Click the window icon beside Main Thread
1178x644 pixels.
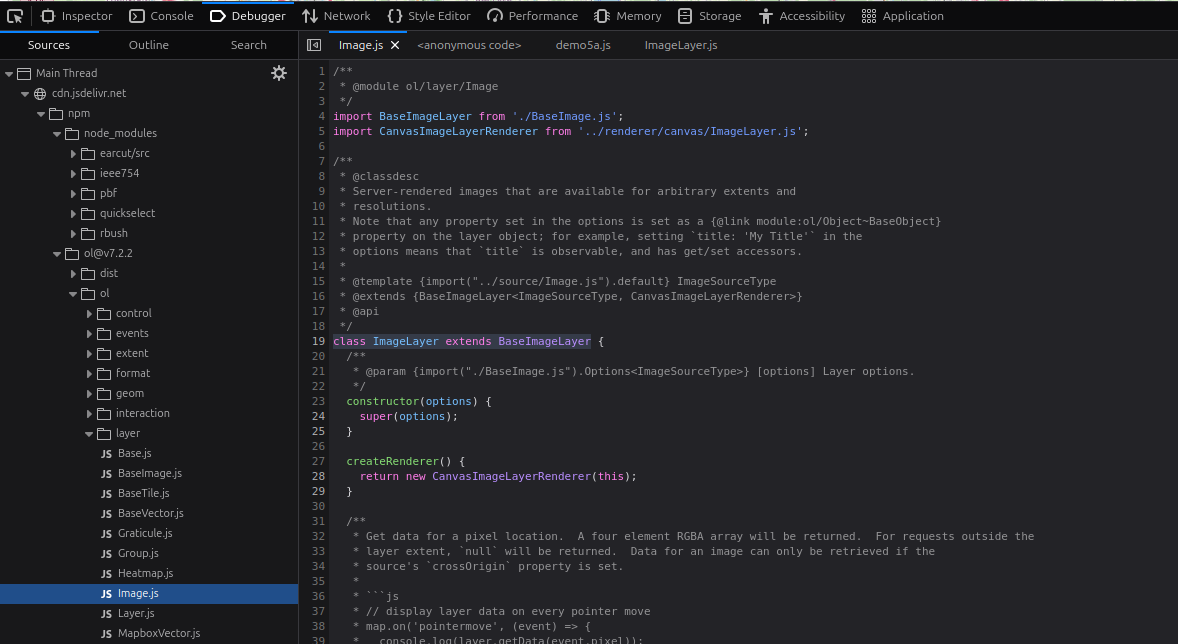(x=24, y=74)
